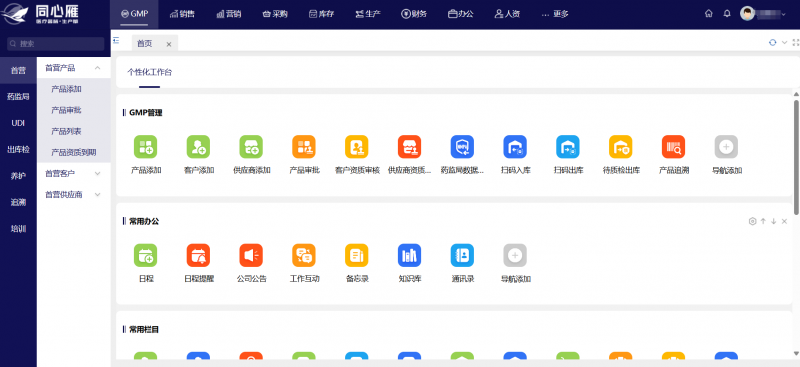Switch to the 库存 top menu
The image size is (800, 367).
click(x=321, y=14)
